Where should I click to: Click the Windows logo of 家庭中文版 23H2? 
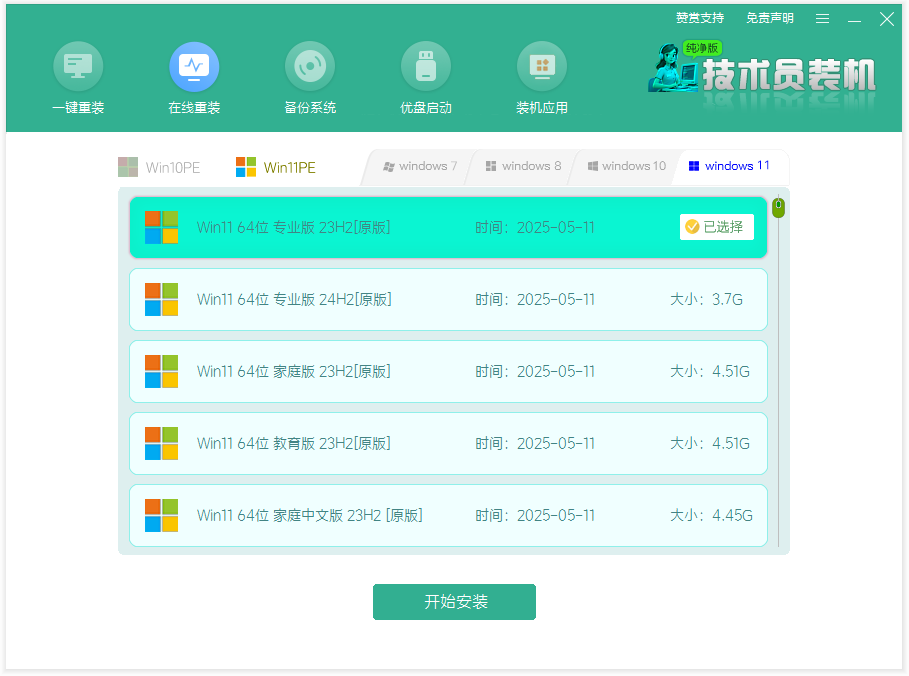pos(161,515)
